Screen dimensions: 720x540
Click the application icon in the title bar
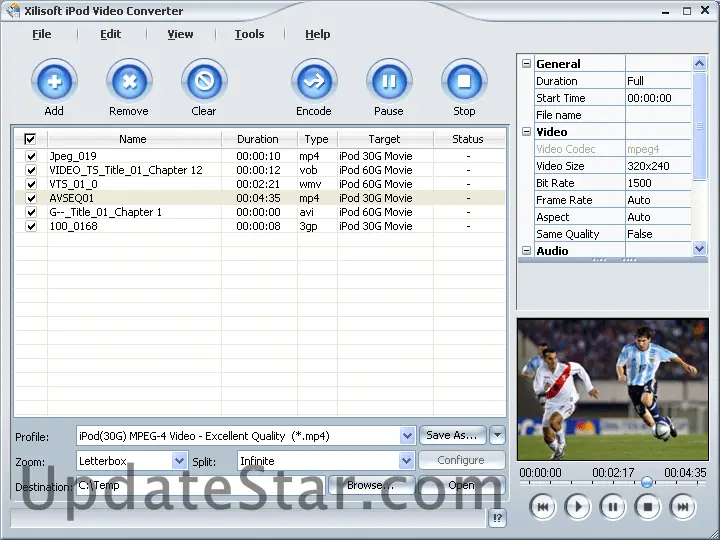[x=13, y=11]
